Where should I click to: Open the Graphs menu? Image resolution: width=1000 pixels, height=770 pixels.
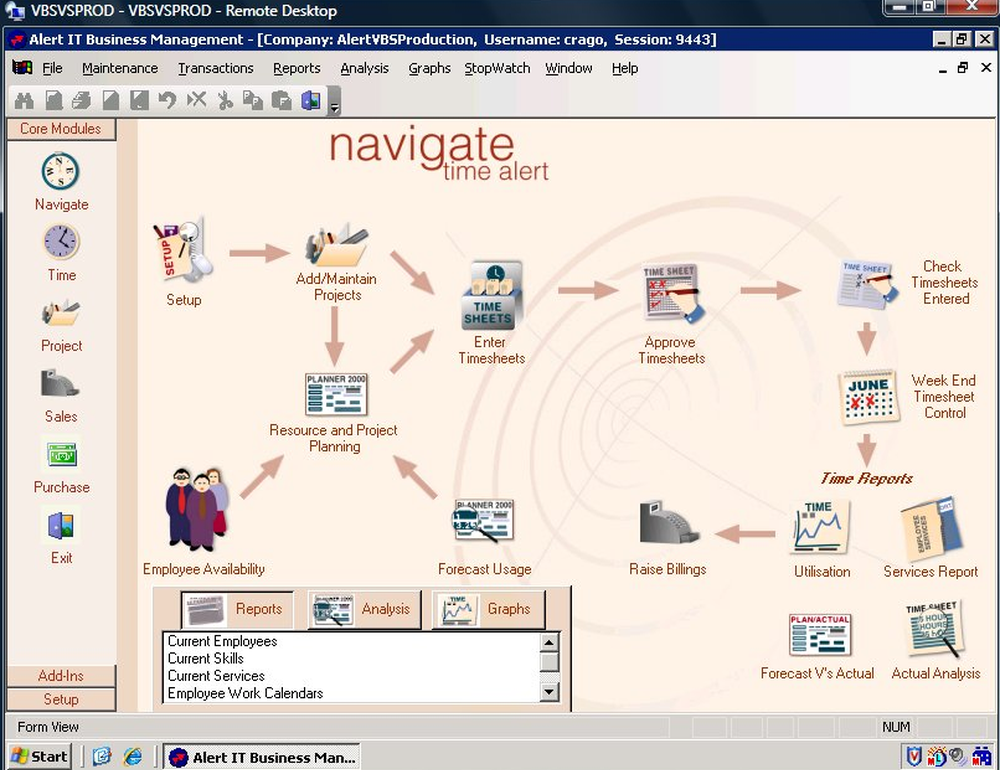pyautogui.click(x=429, y=68)
